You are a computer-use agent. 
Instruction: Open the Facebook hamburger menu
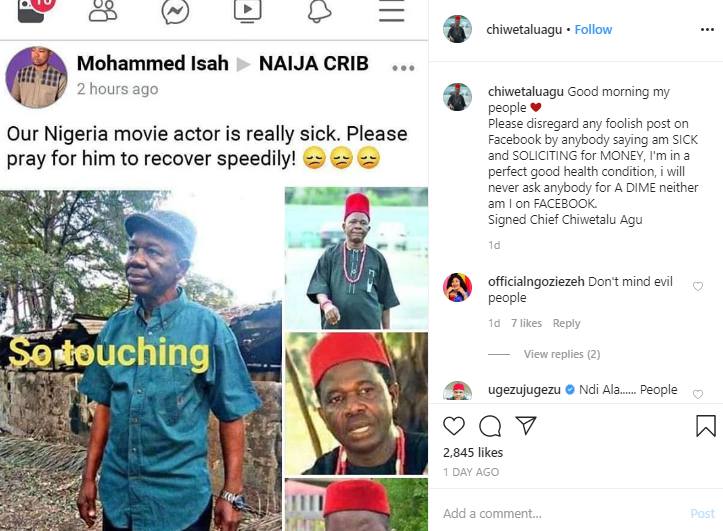pyautogui.click(x=391, y=11)
